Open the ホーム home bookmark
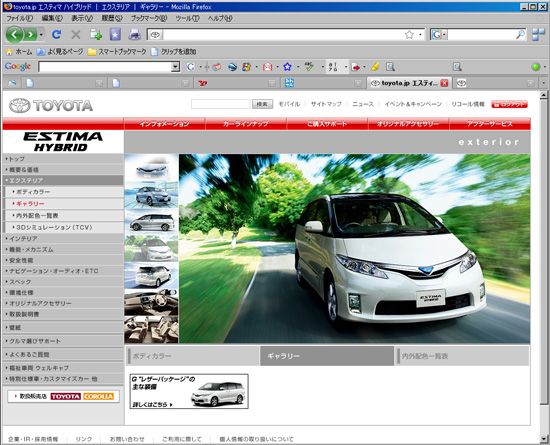The image size is (550, 445). pyautogui.click(x=19, y=52)
